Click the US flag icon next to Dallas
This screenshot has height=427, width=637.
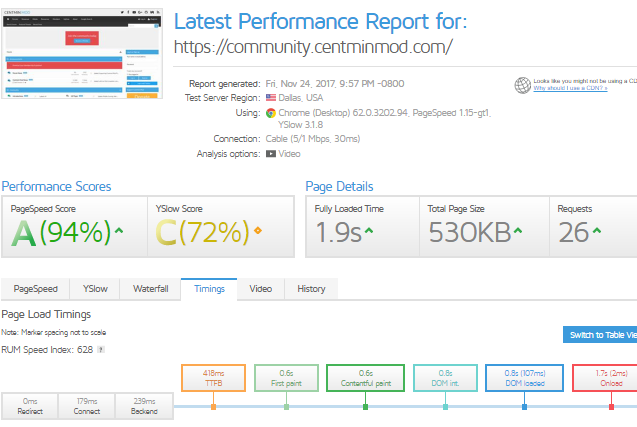click(x=271, y=98)
